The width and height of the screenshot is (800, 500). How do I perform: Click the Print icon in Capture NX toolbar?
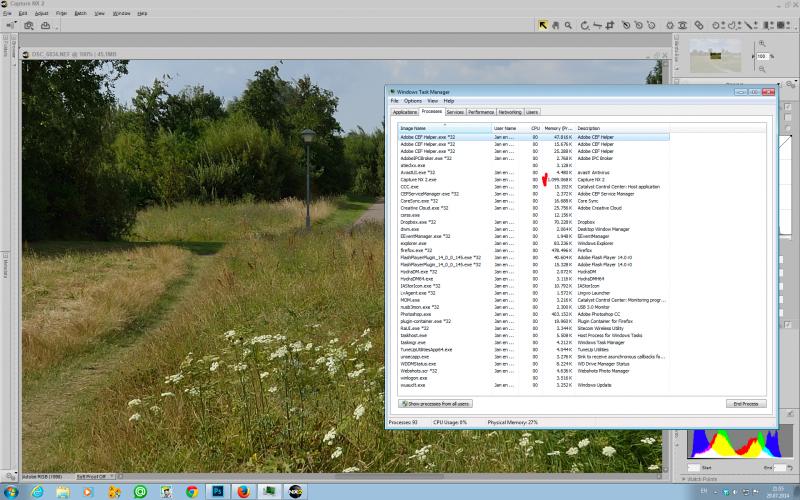[x=29, y=25]
